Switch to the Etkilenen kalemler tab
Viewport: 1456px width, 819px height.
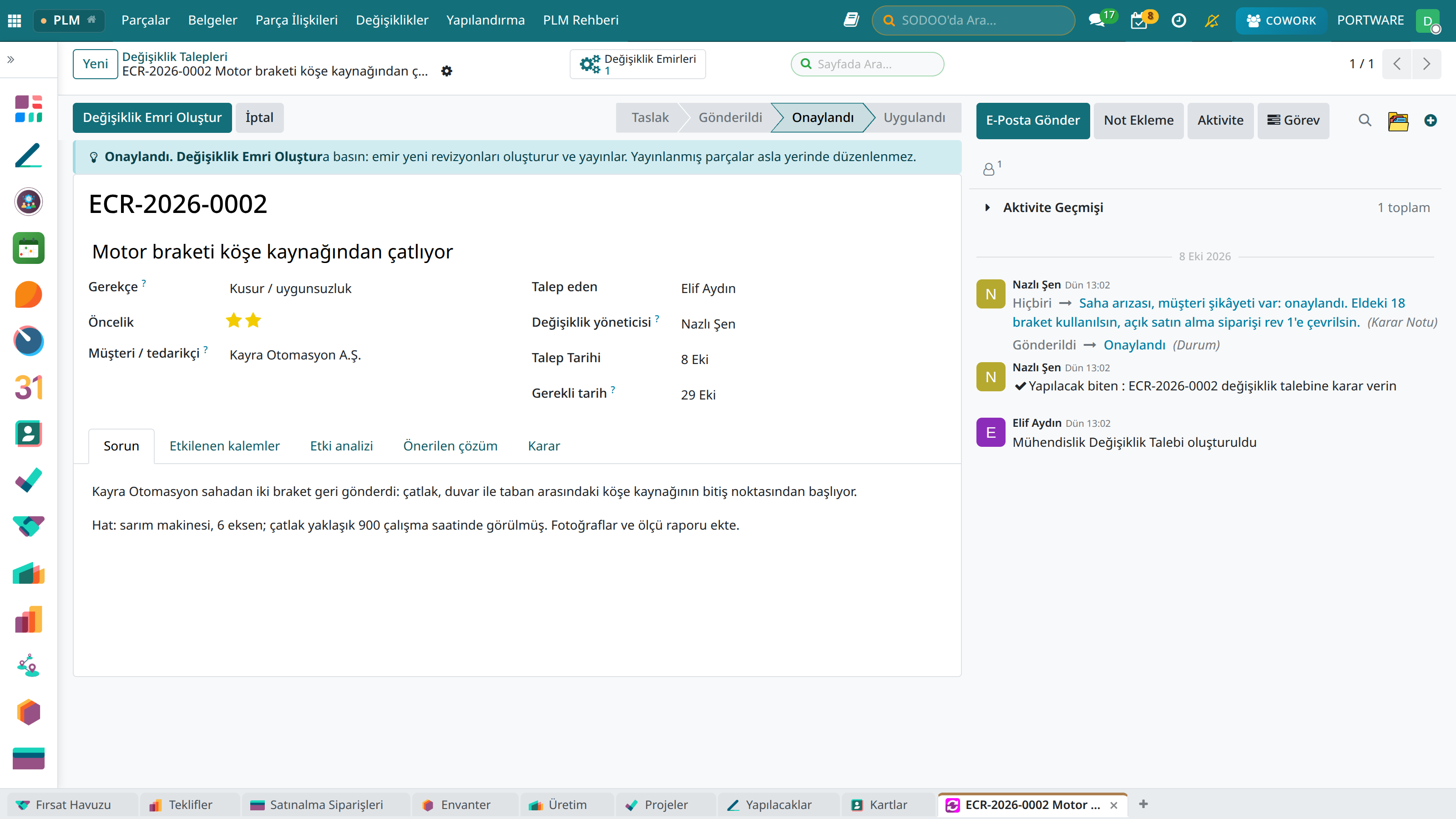pyautogui.click(x=224, y=446)
